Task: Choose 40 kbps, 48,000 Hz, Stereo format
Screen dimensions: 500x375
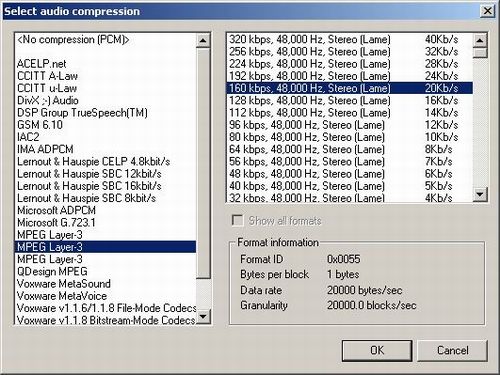Action: [x=350, y=186]
